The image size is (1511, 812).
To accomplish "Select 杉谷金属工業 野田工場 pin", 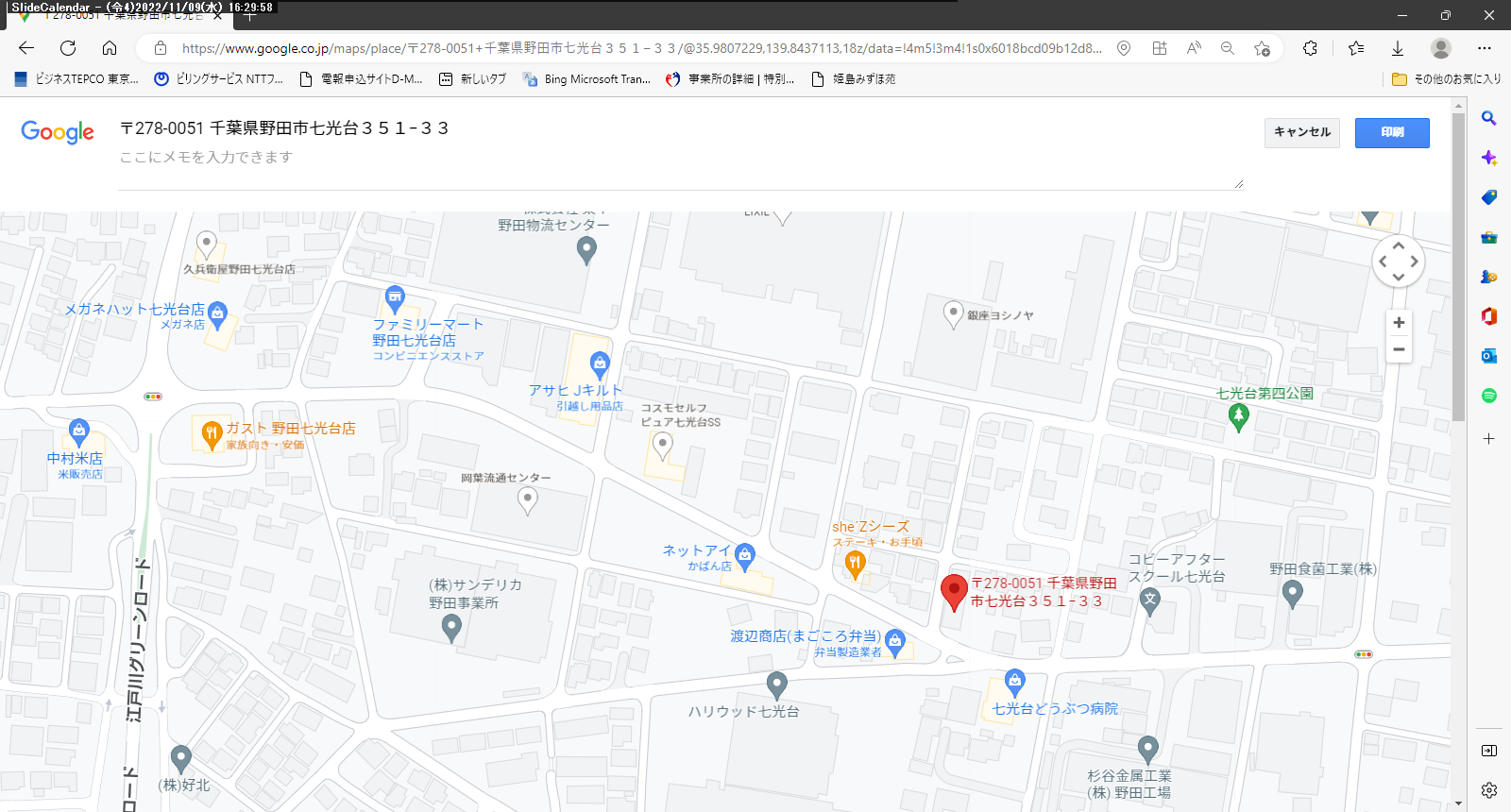I will pyautogui.click(x=1147, y=751).
